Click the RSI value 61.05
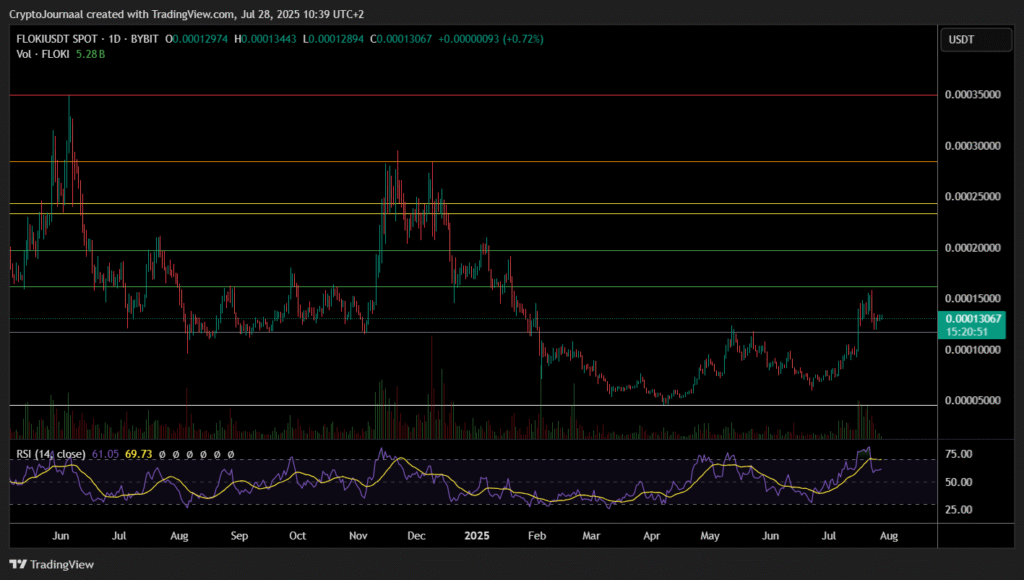This screenshot has height=580, width=1024. [x=105, y=454]
